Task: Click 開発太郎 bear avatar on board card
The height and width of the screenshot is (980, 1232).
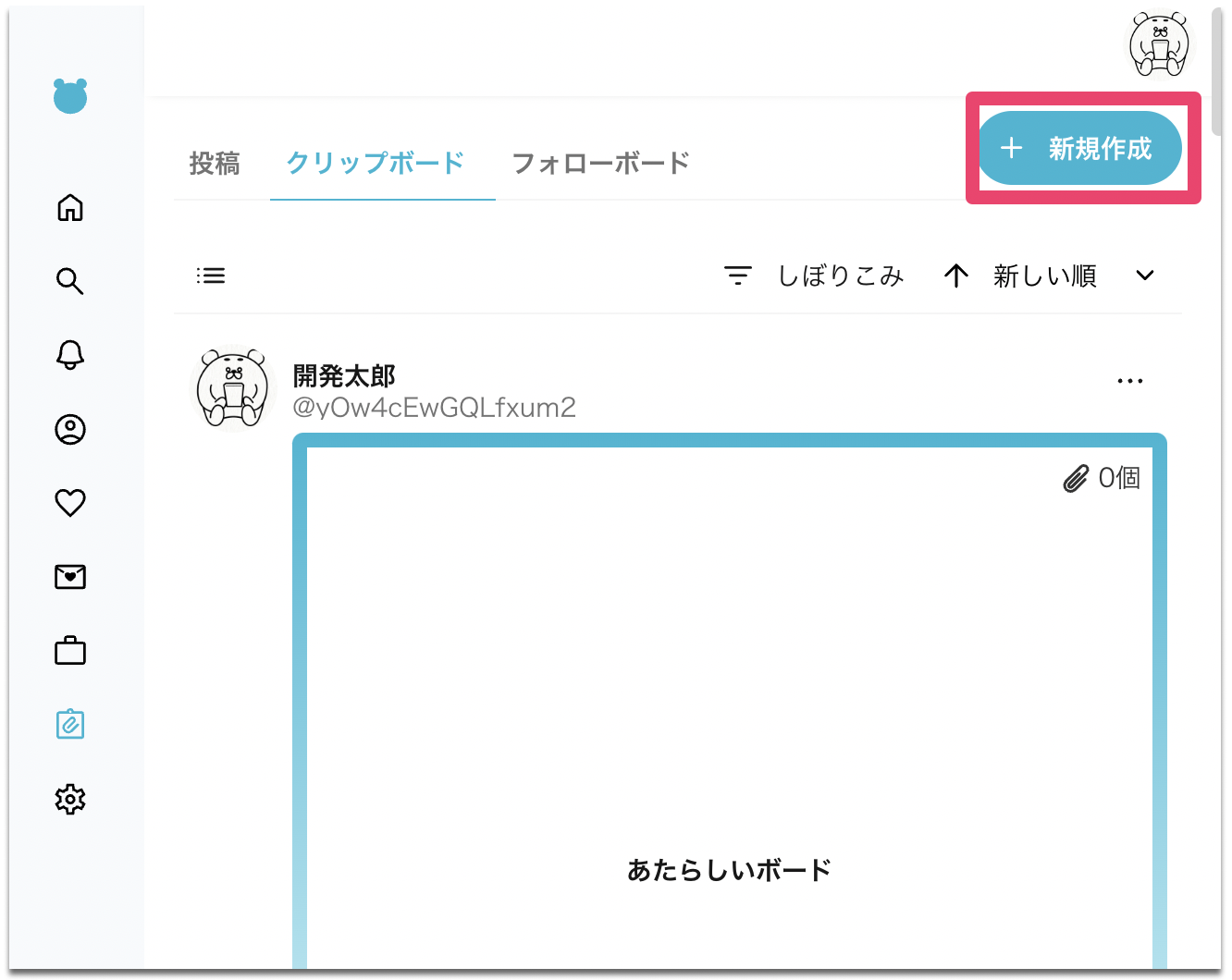Action: (x=233, y=389)
